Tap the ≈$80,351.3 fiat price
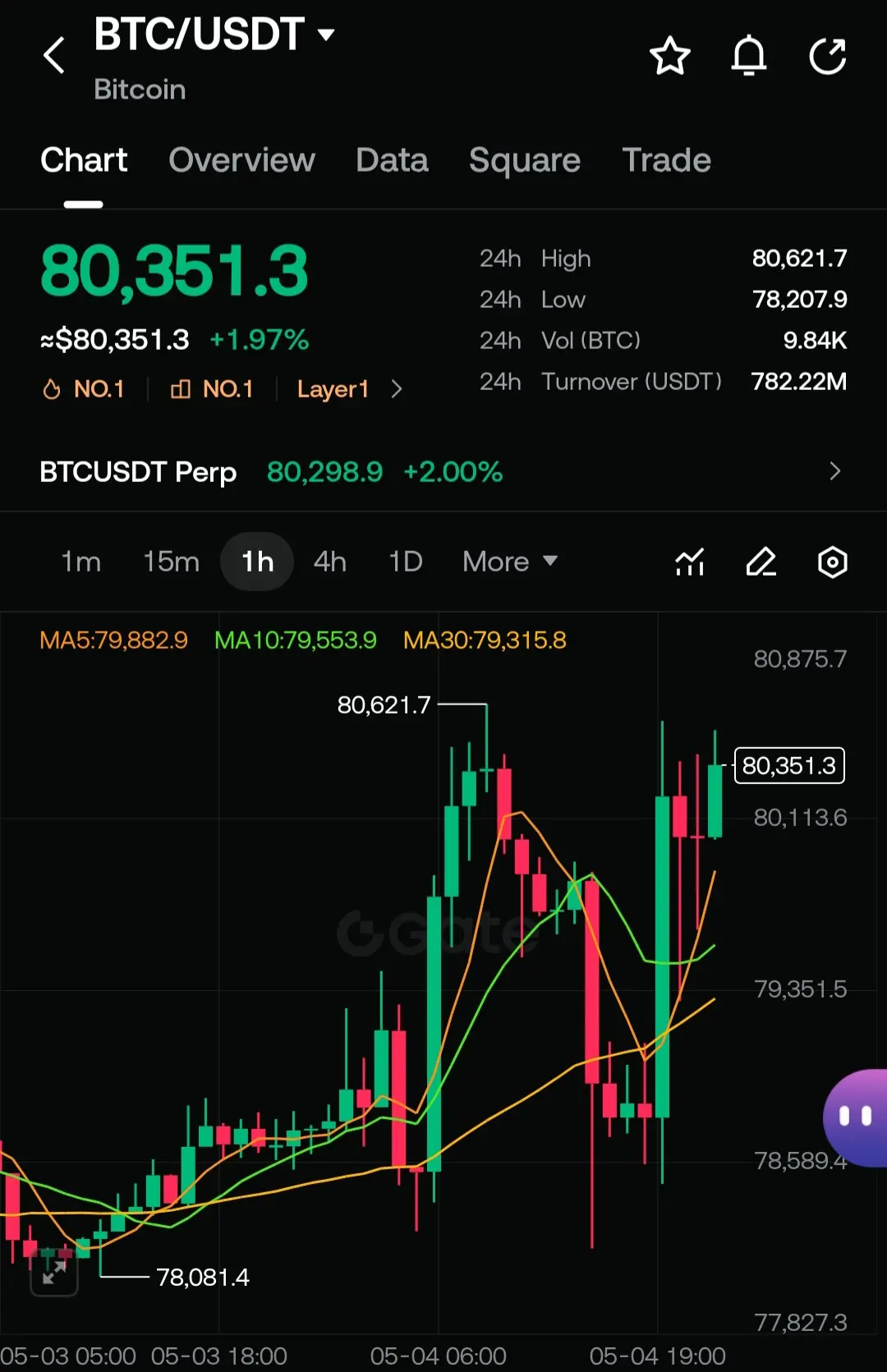This screenshot has width=887, height=1372. click(x=114, y=340)
